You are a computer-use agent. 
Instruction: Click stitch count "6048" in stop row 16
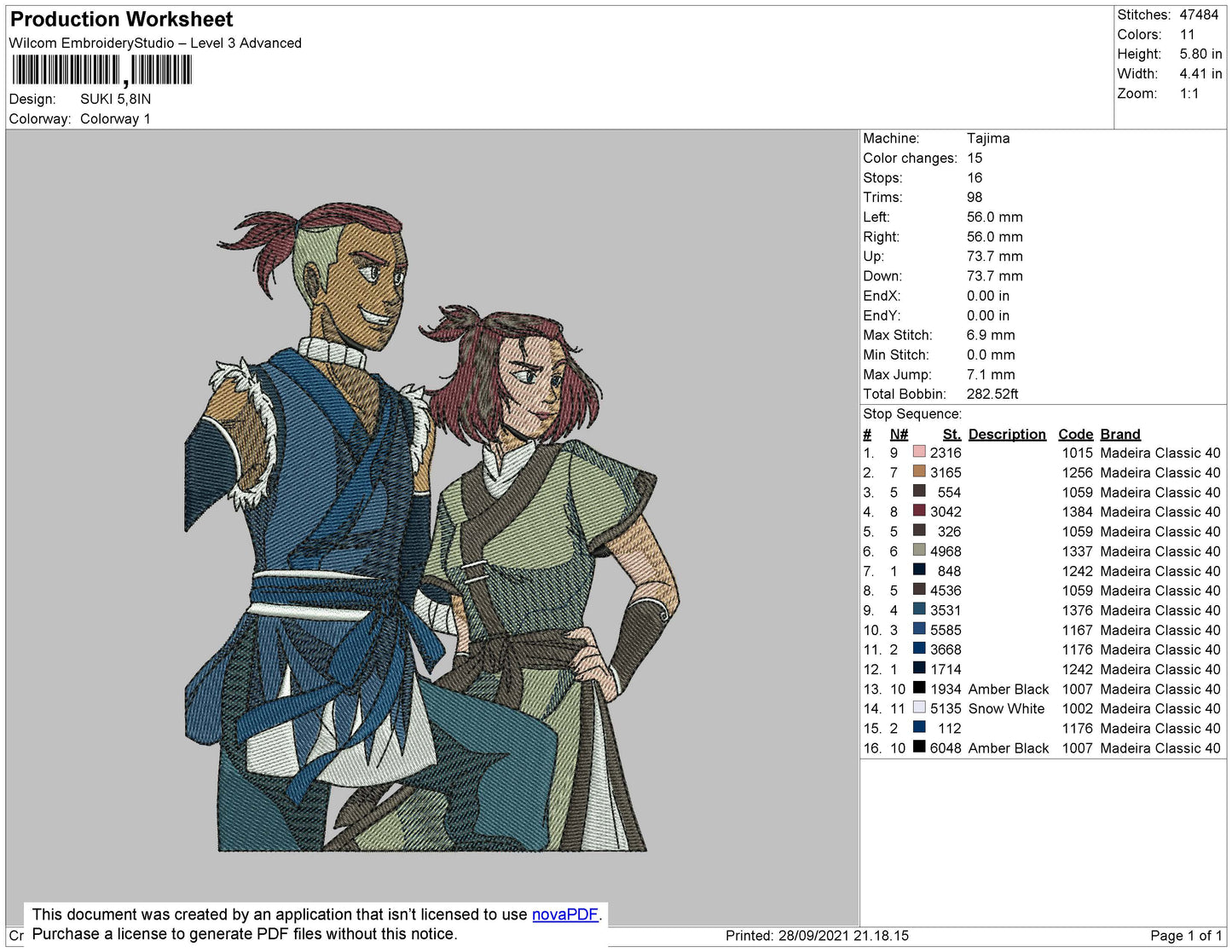coord(946,747)
